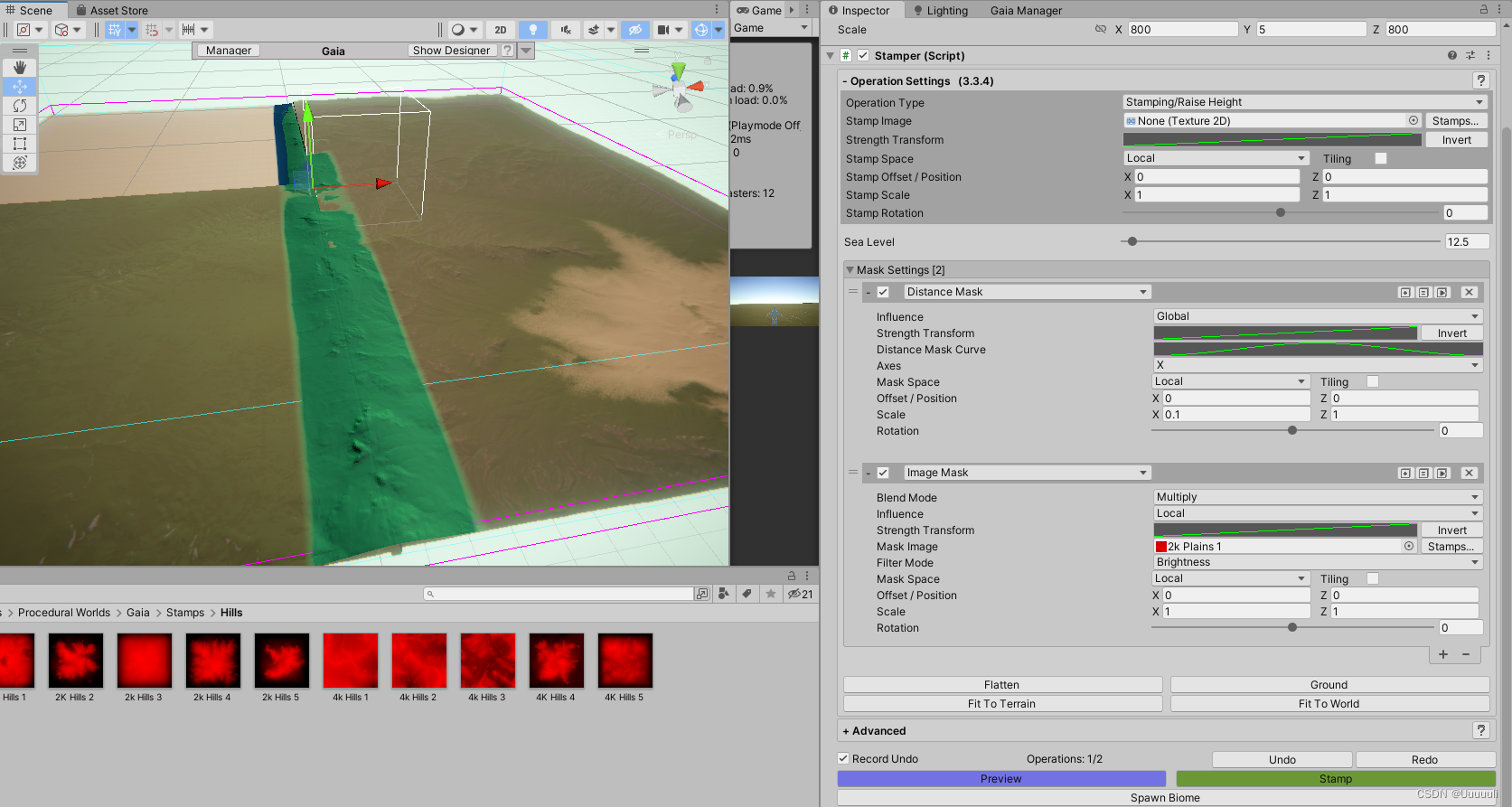The image size is (1512, 807).
Task: Click the Flatten button
Action: [x=1002, y=684]
